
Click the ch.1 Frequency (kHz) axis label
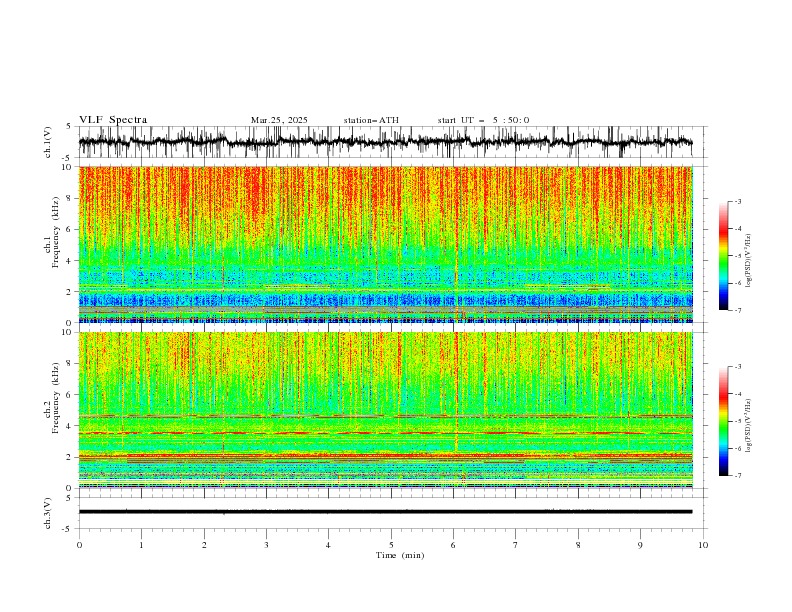pyautogui.click(x=53, y=244)
